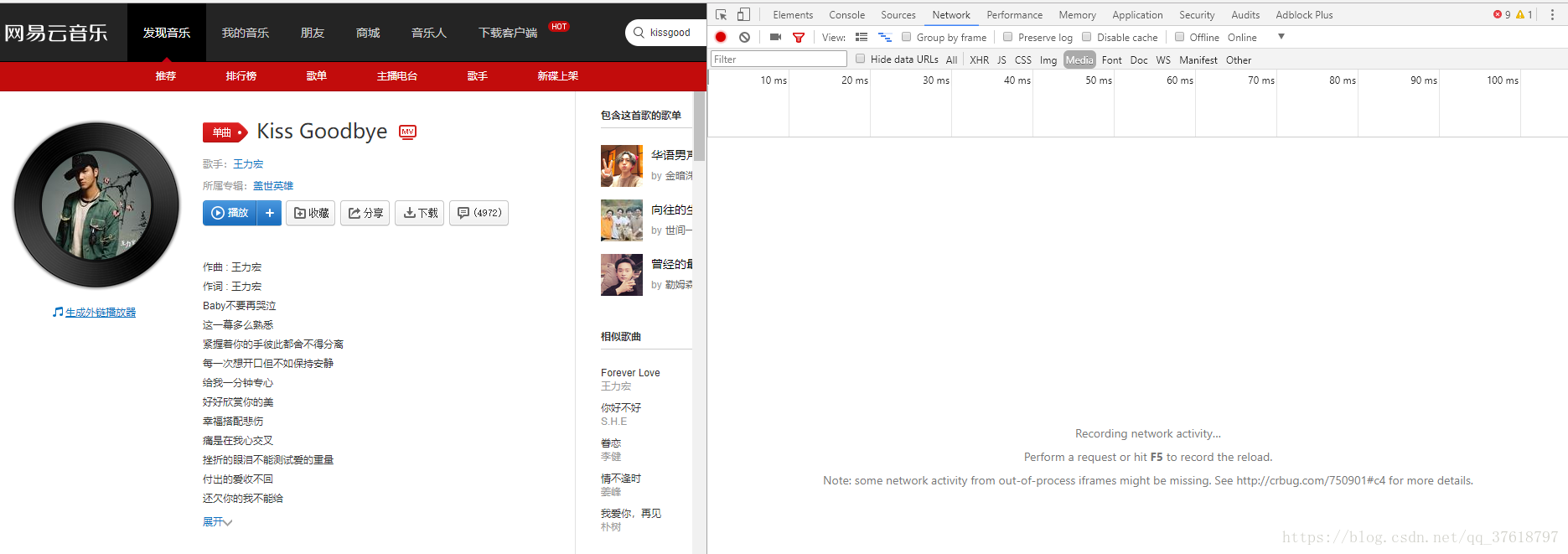Click the MV icon beside Kiss Goodbye
The width and height of the screenshot is (1568, 554).
[408, 132]
